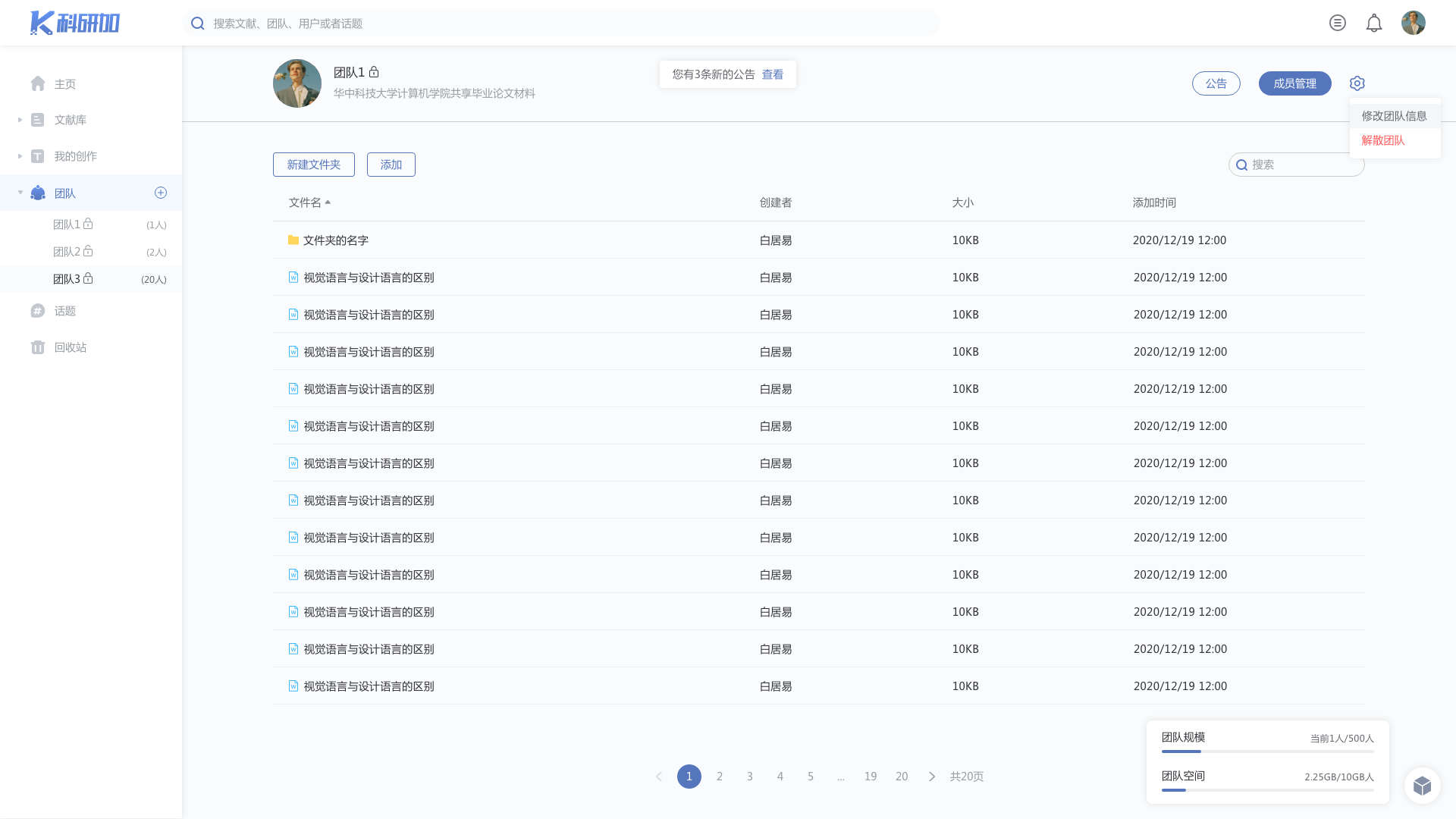Click the pagination ellipsis
Viewport: 1456px width, 819px height.
841,777
